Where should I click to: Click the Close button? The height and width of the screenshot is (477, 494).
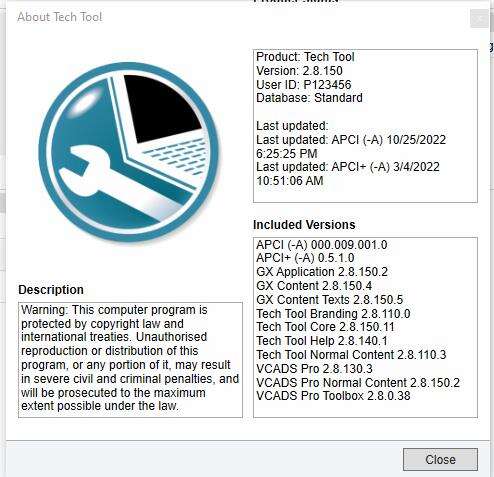click(x=440, y=459)
